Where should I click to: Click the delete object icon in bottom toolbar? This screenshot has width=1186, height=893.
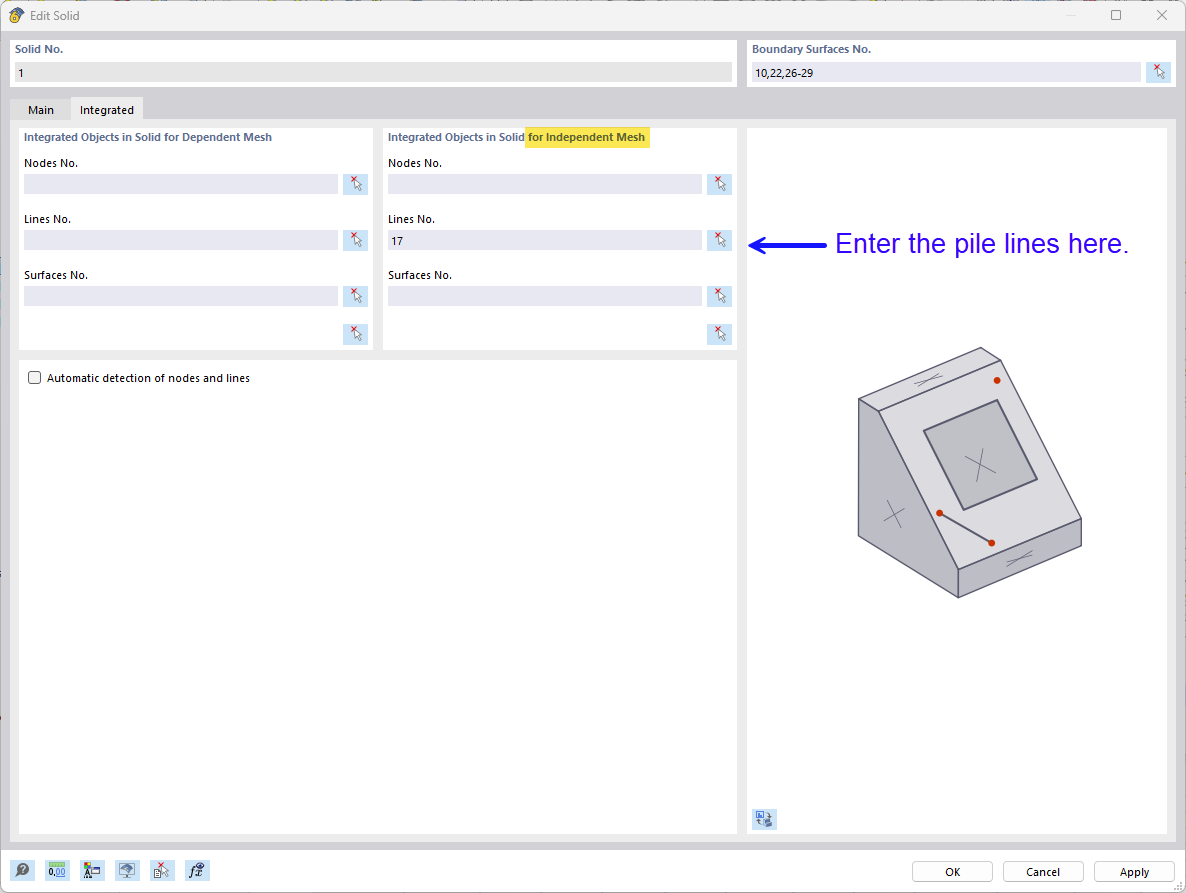[x=162, y=870]
